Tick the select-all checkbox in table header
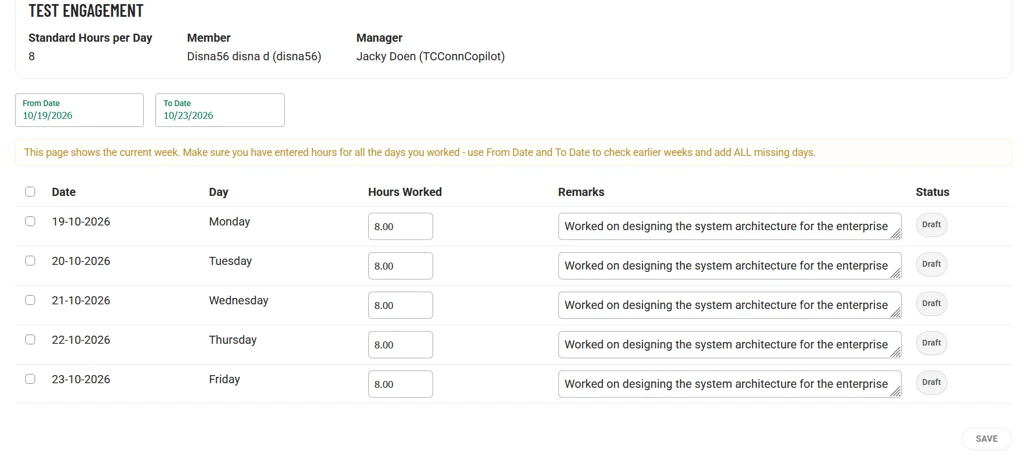This screenshot has width=1024, height=458. coord(30,192)
